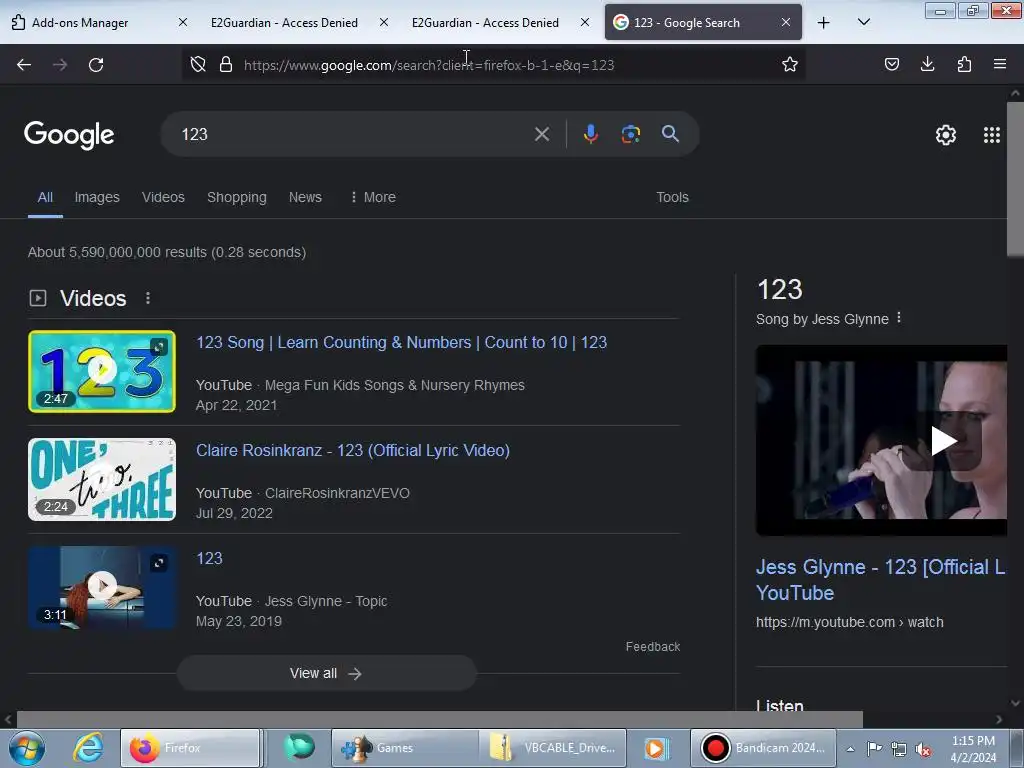Go back to the previous page

(x=24, y=65)
